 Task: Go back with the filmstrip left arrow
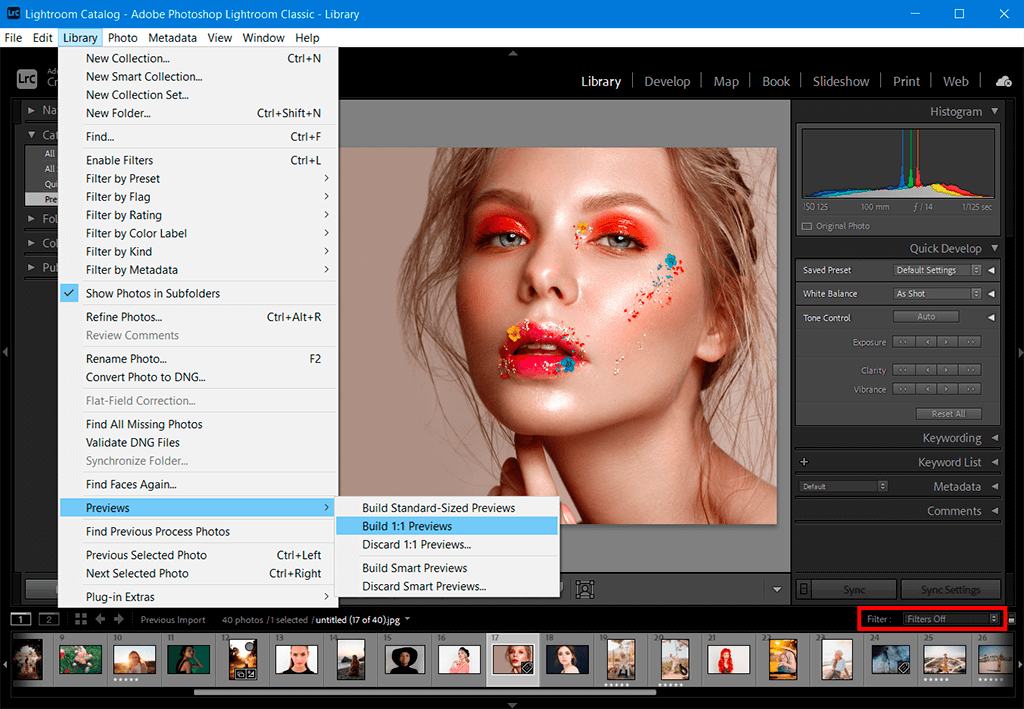(100, 619)
